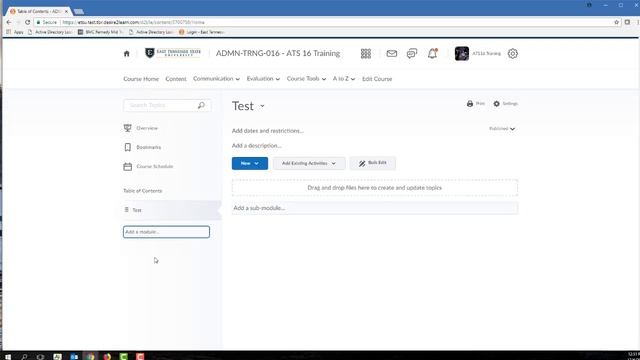Expand the Course Tools menu
The image size is (640, 360).
306,79
